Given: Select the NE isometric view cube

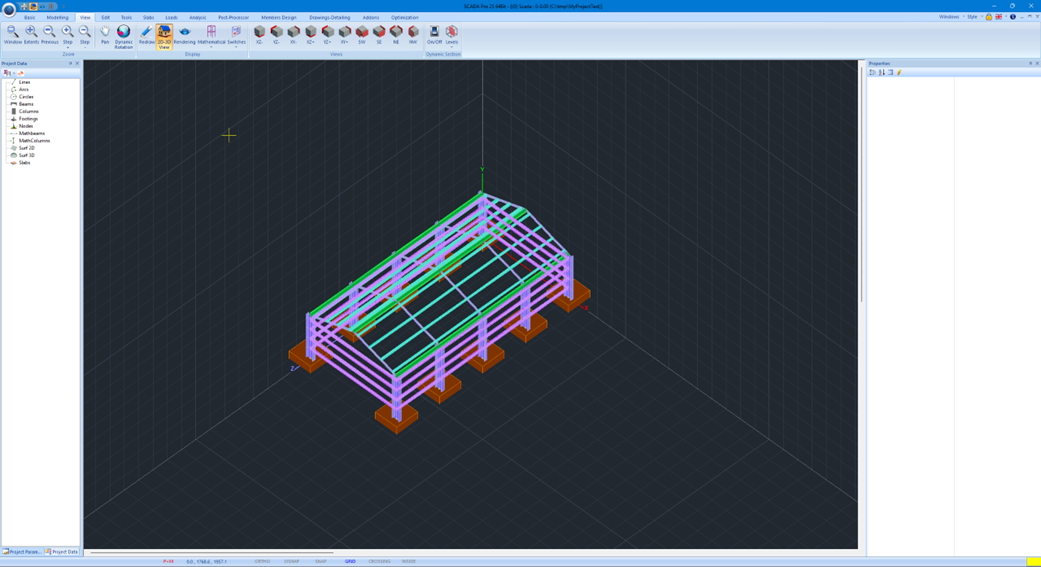Looking at the screenshot, I should pyautogui.click(x=396, y=35).
